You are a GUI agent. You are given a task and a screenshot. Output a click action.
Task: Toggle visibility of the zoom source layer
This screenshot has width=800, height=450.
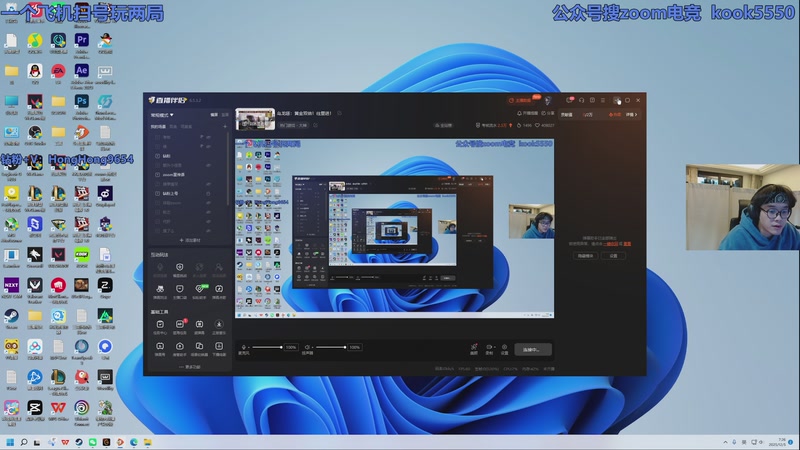[x=208, y=174]
